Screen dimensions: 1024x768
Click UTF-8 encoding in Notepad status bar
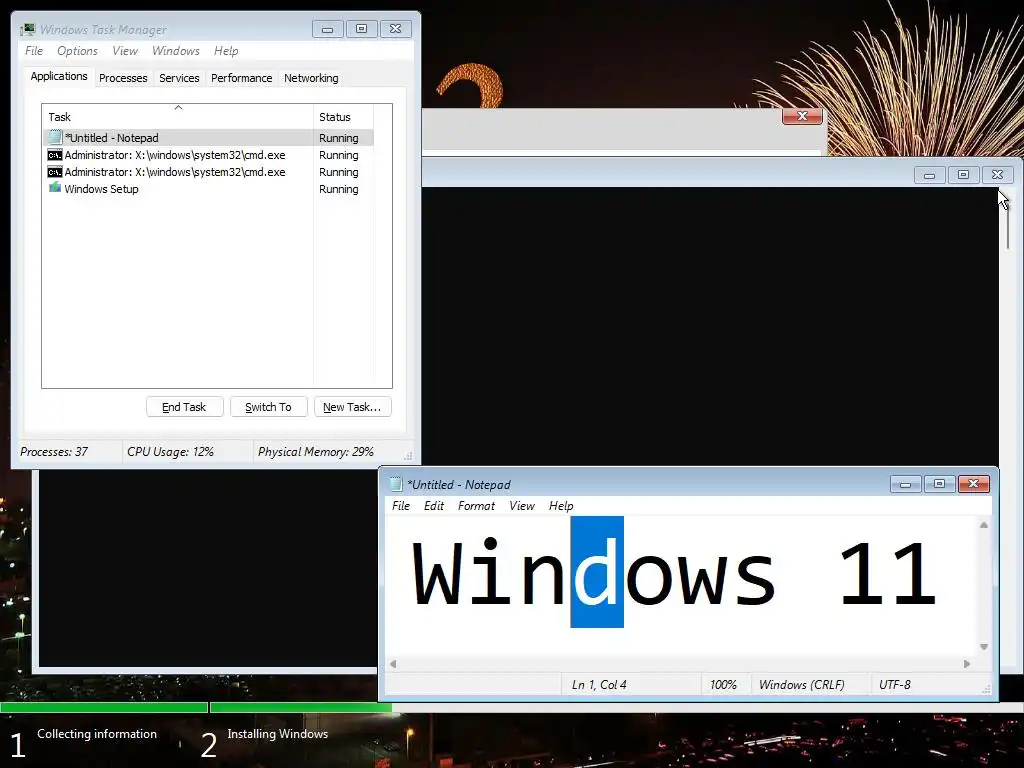895,685
